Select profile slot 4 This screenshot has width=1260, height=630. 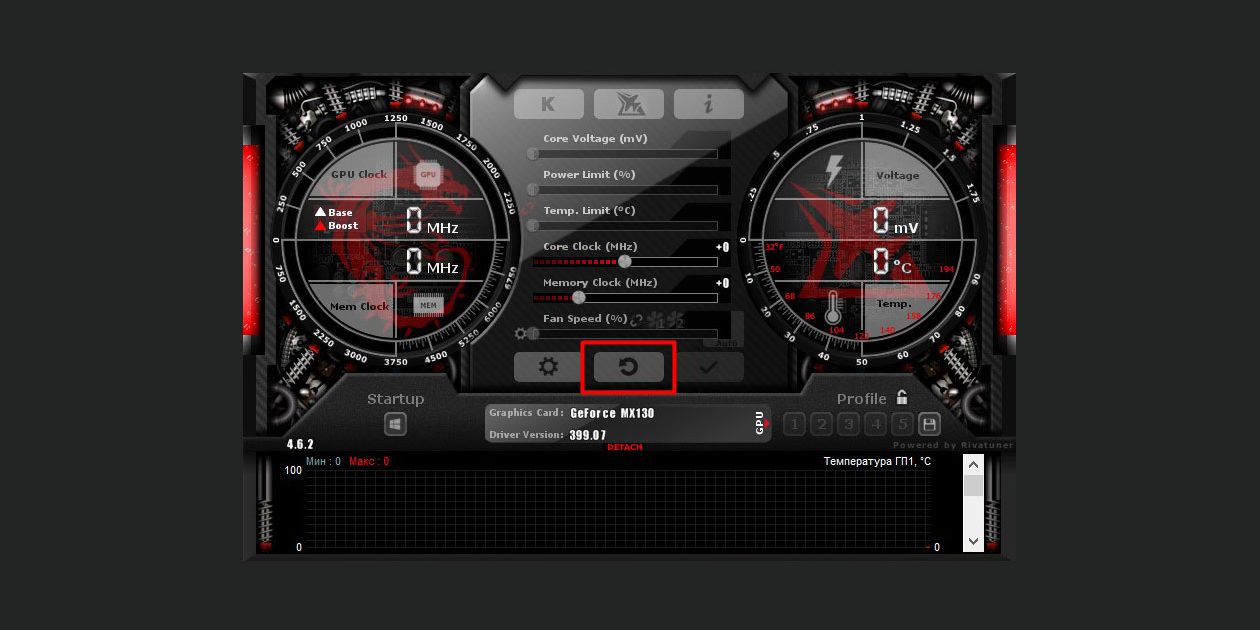click(x=875, y=424)
